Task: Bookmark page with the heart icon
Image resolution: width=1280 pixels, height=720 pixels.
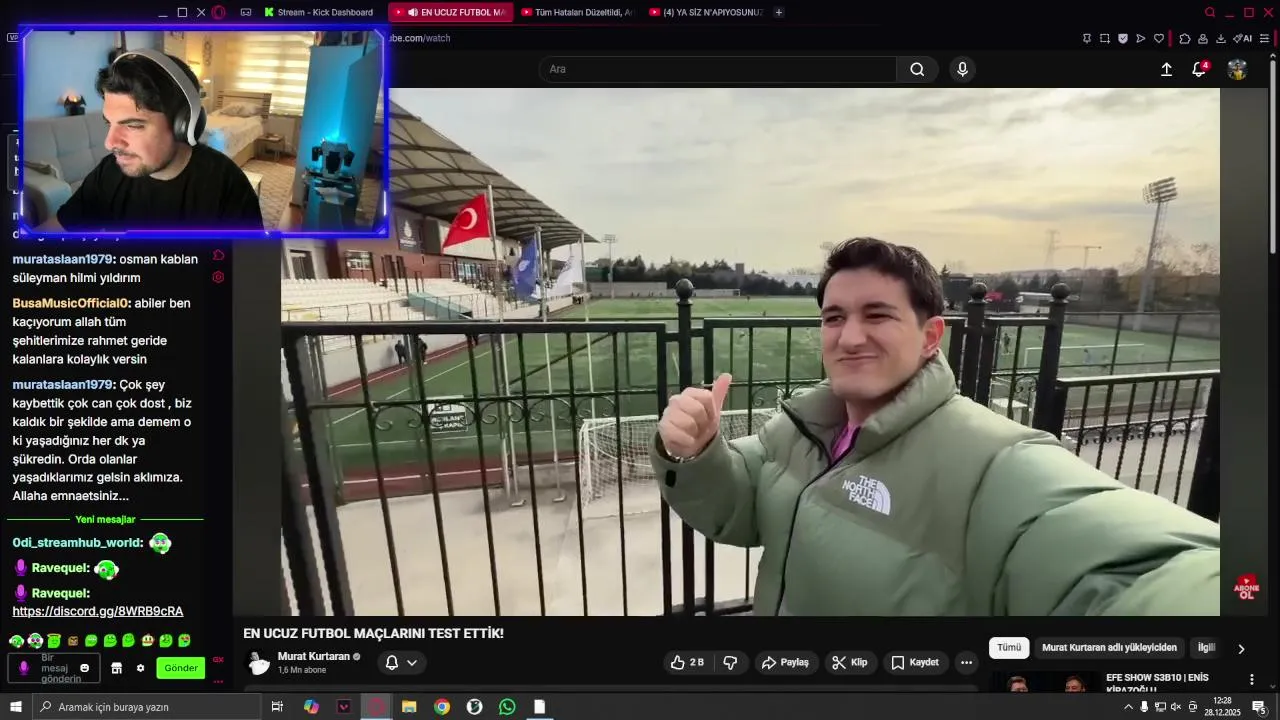Action: [x=1159, y=38]
